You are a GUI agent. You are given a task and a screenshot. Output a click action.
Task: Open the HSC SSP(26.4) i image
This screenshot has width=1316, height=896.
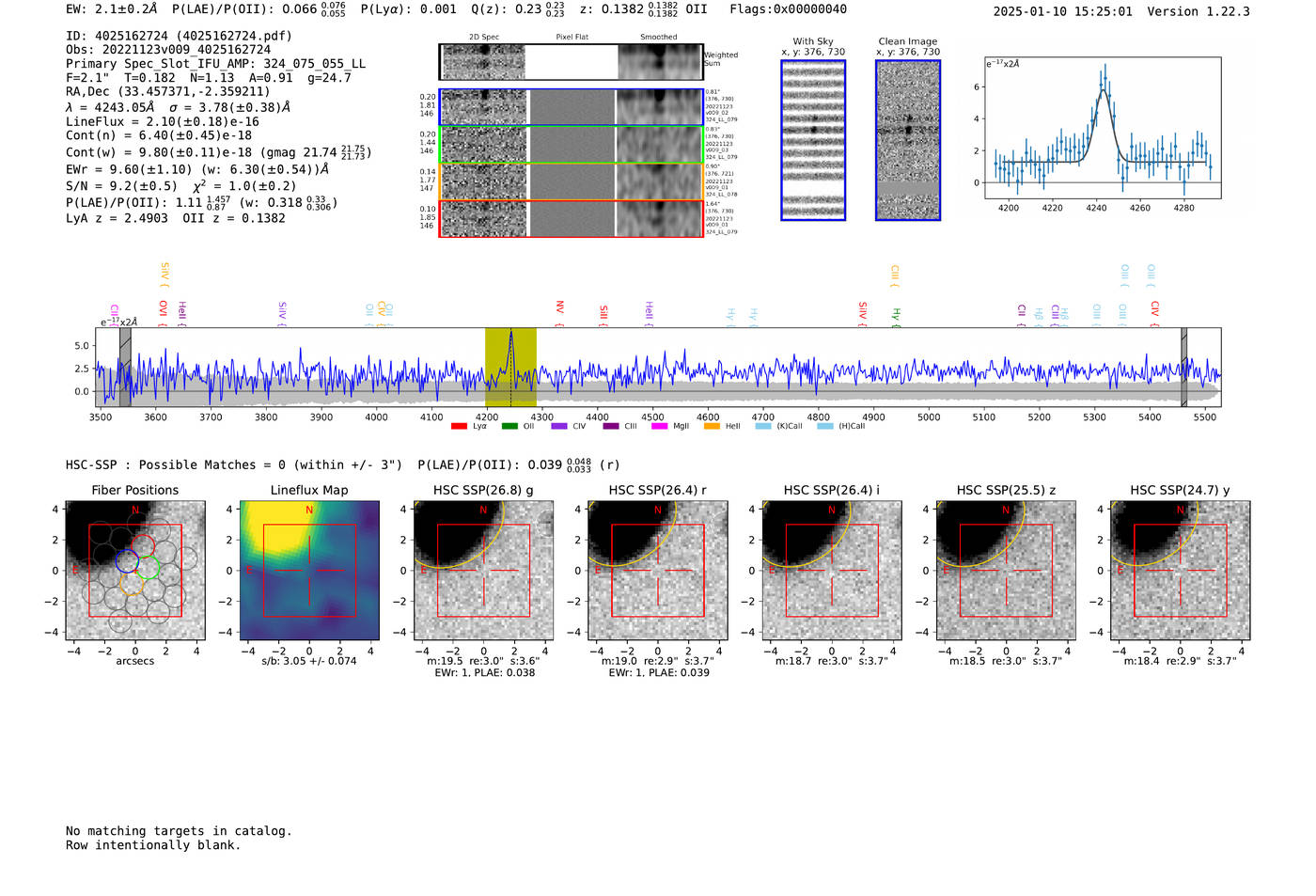click(x=832, y=571)
